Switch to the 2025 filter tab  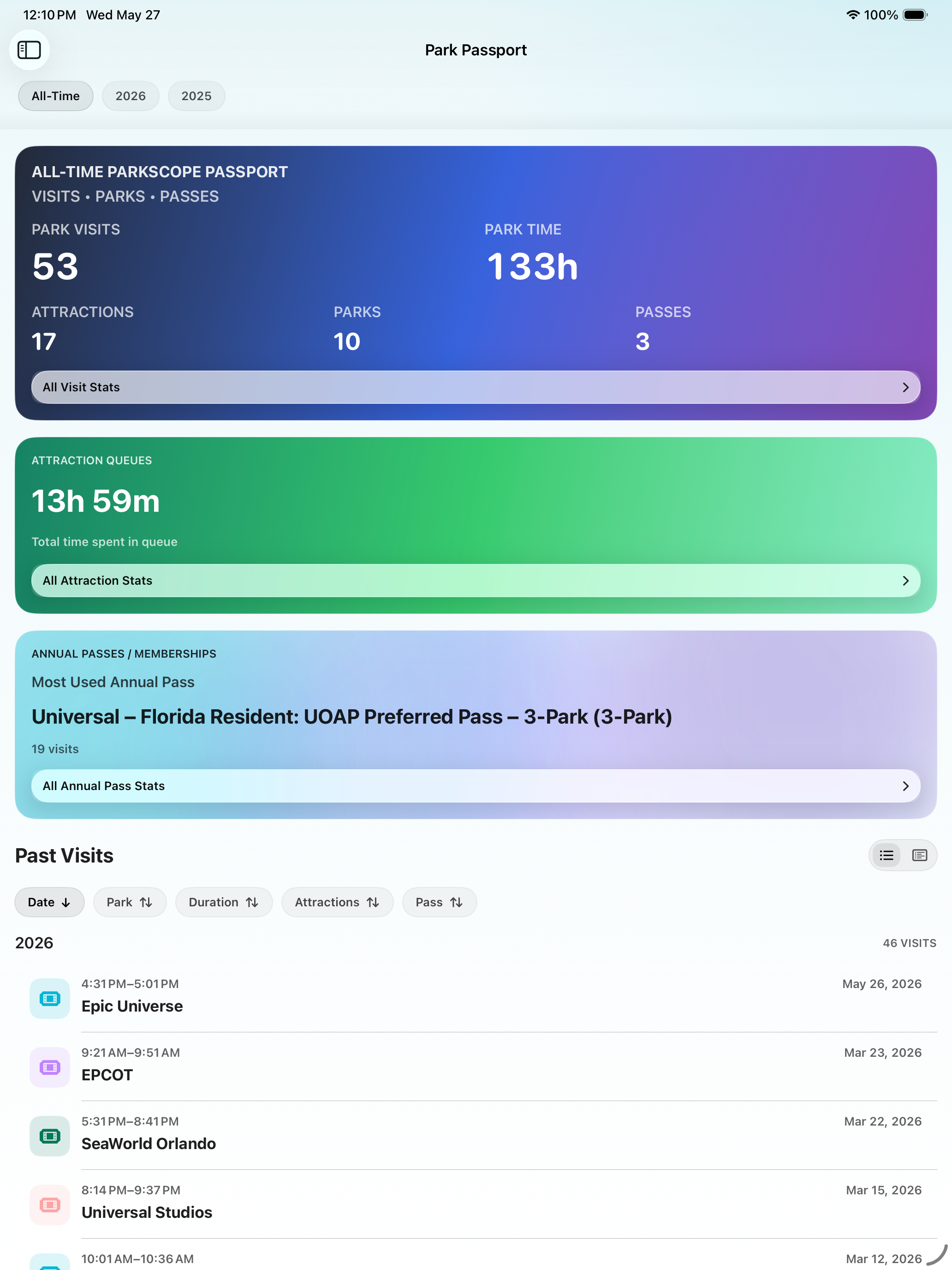point(196,96)
